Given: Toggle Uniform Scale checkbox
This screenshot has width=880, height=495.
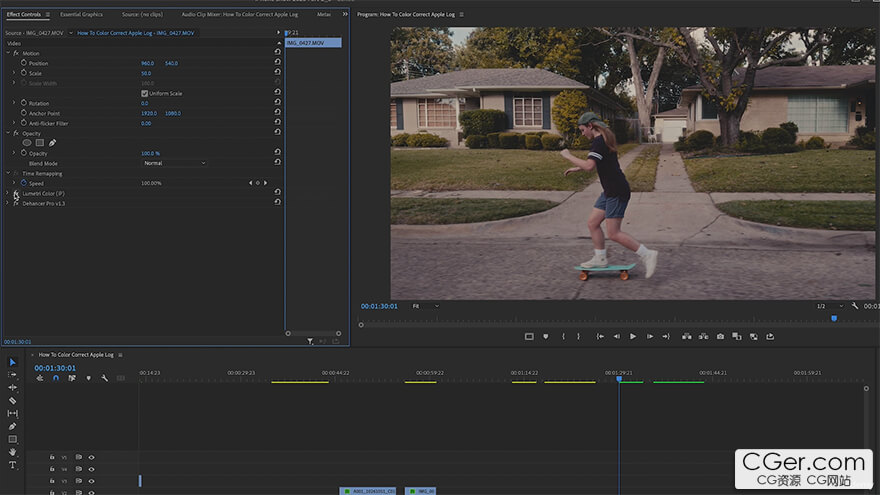Looking at the screenshot, I should (x=144, y=93).
